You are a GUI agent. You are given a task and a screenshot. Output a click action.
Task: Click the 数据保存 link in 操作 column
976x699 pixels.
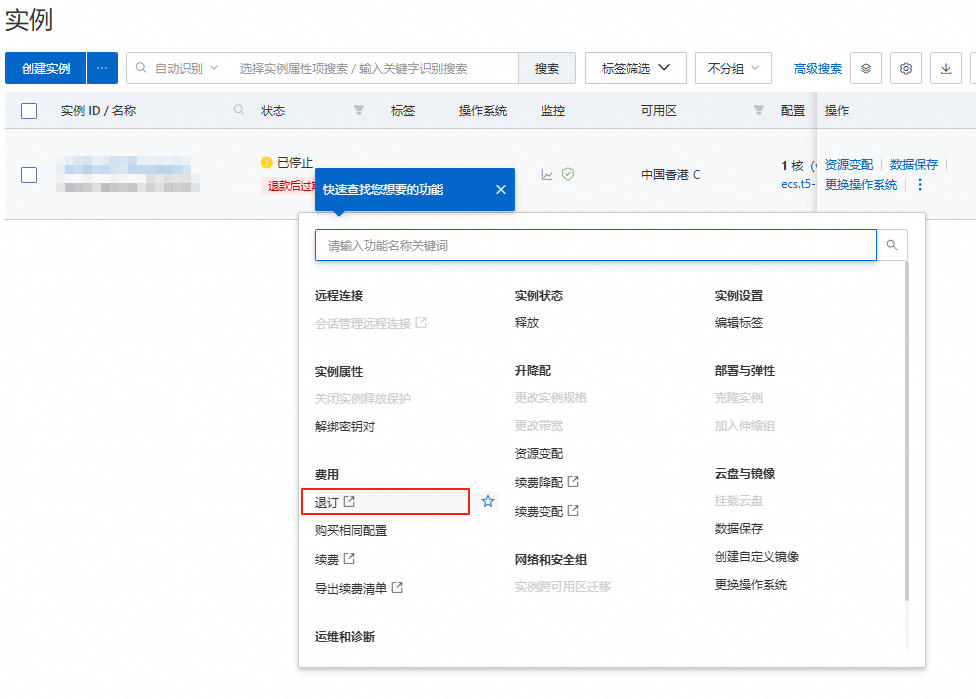pos(913,164)
